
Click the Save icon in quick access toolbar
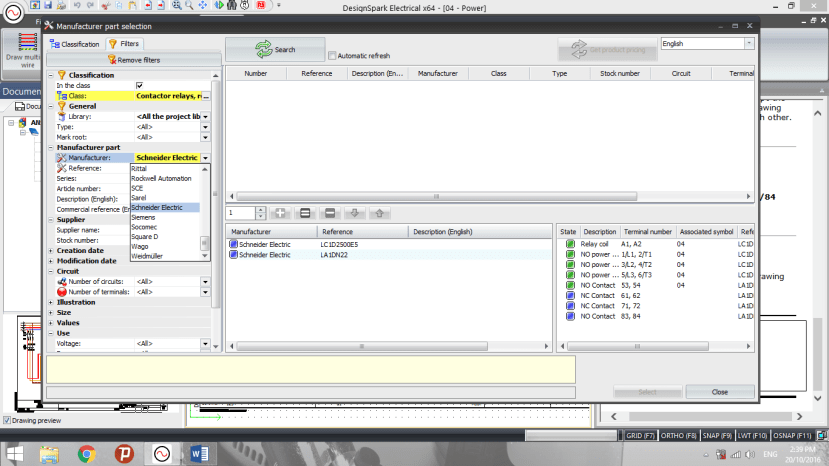(x=48, y=5)
